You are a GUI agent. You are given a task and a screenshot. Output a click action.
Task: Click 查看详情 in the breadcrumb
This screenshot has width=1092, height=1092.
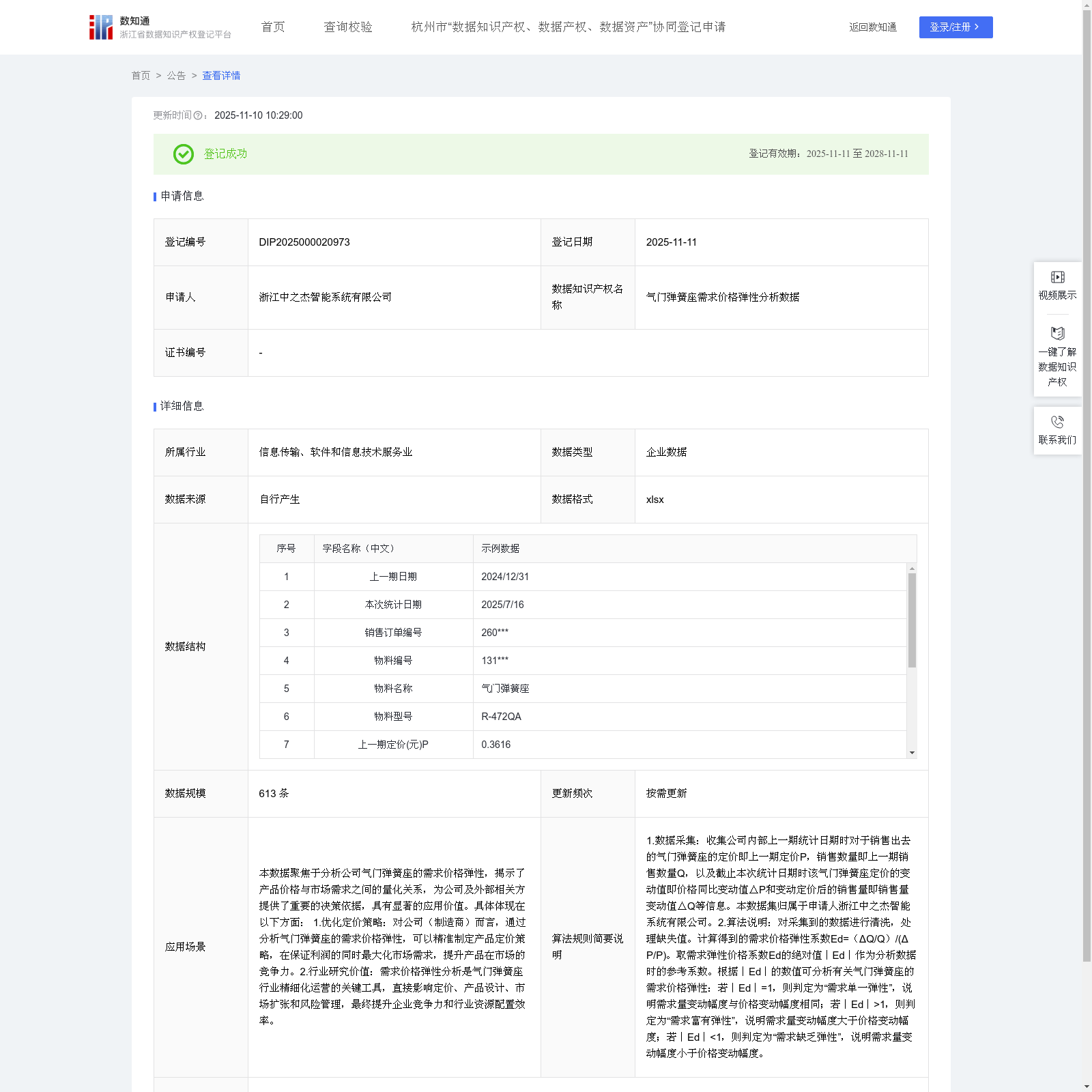pos(221,76)
